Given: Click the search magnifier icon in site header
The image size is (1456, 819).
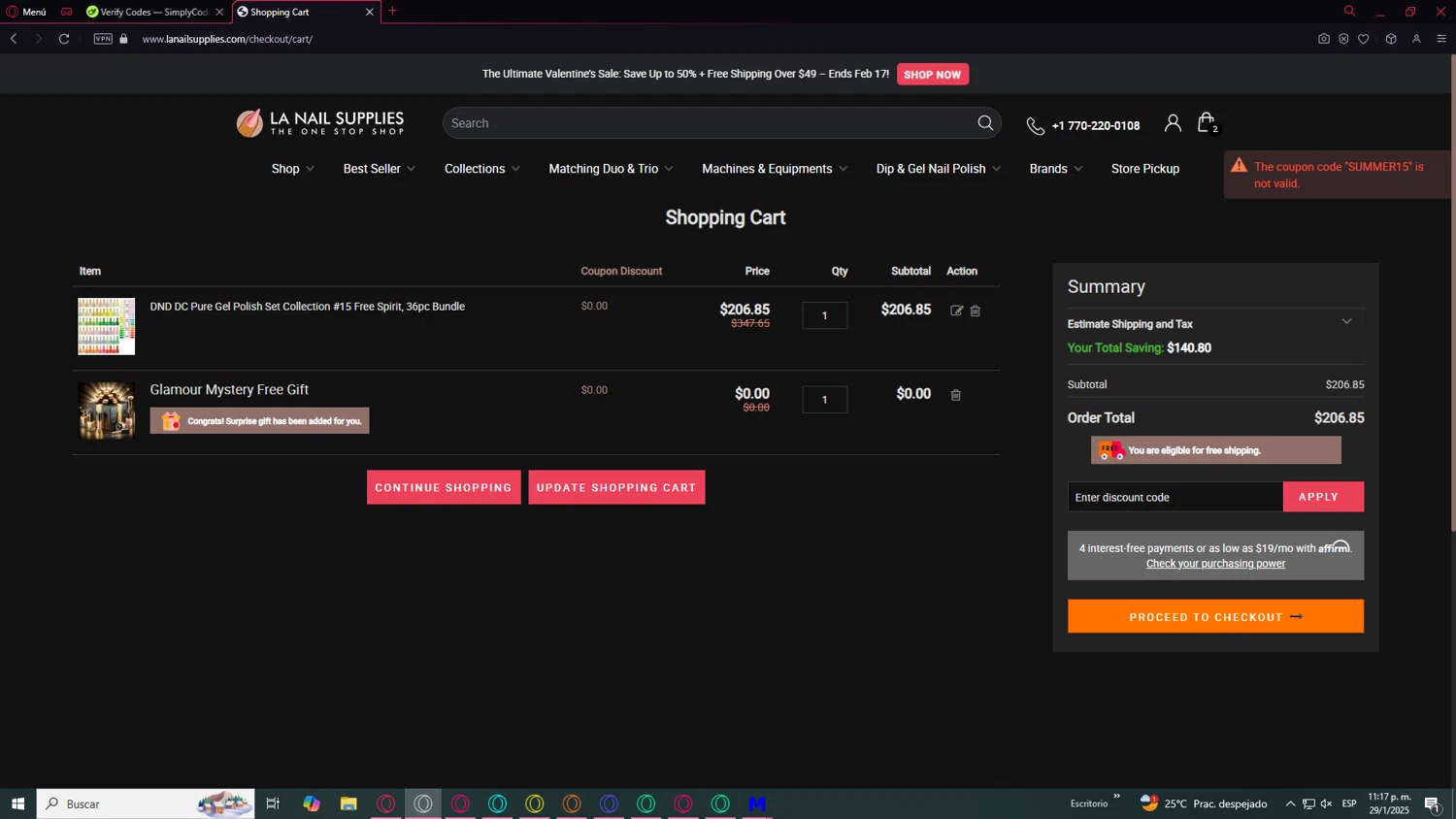Looking at the screenshot, I should (985, 123).
